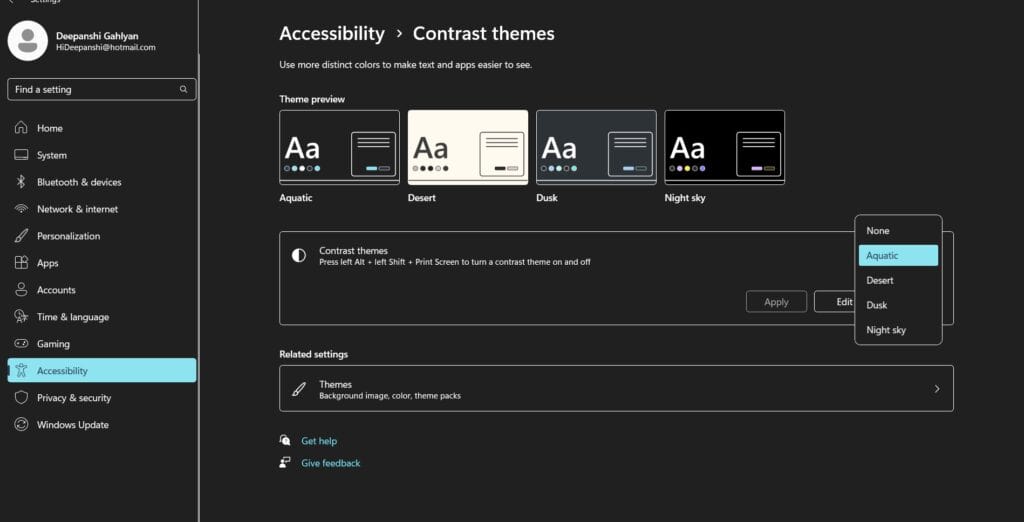Click the user profile avatar

(x=28, y=40)
